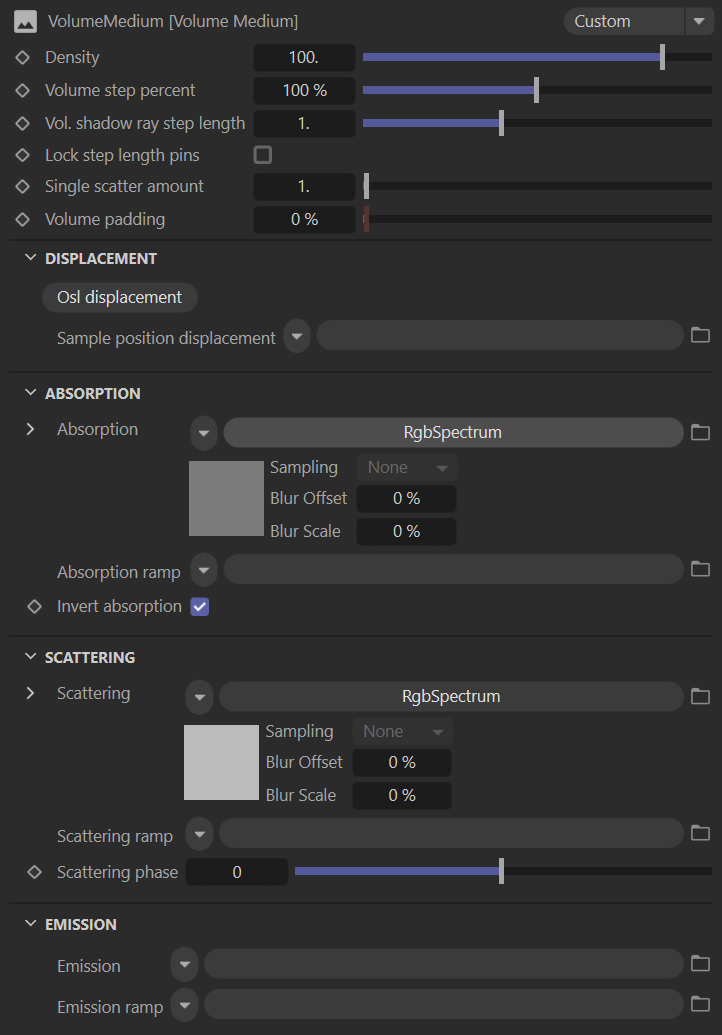Click the Scattering RgbSpectrum node button
Screen dimensions: 722x1035
(451, 696)
